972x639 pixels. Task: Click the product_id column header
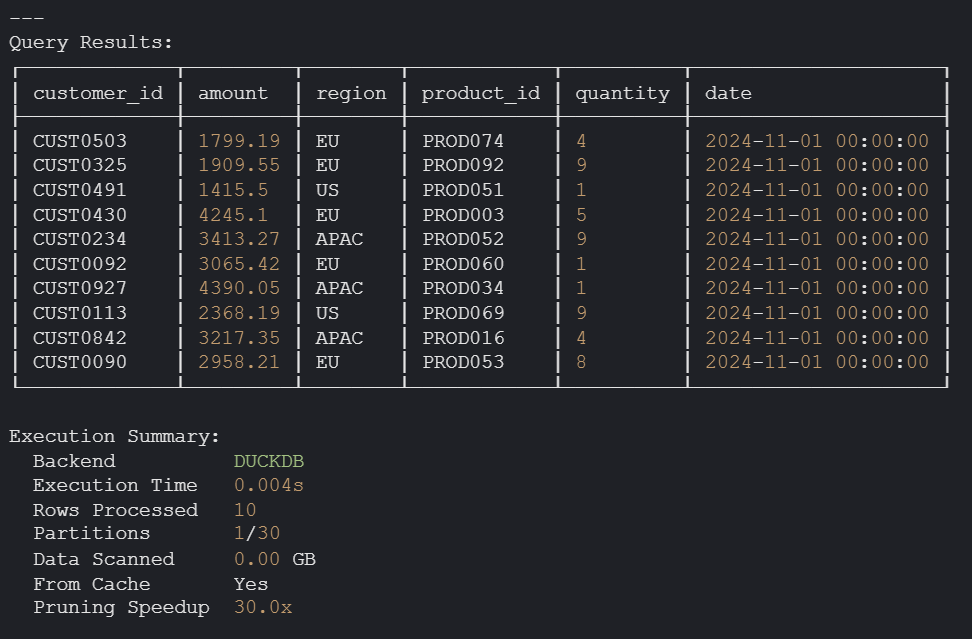tap(480, 93)
